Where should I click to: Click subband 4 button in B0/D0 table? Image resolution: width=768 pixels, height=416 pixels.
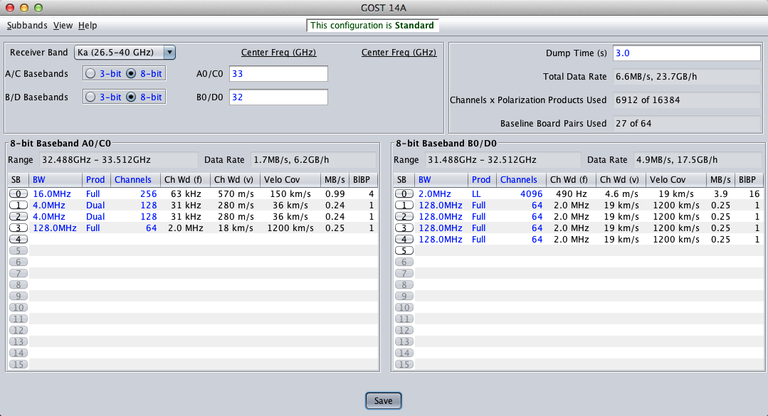tap(404, 239)
